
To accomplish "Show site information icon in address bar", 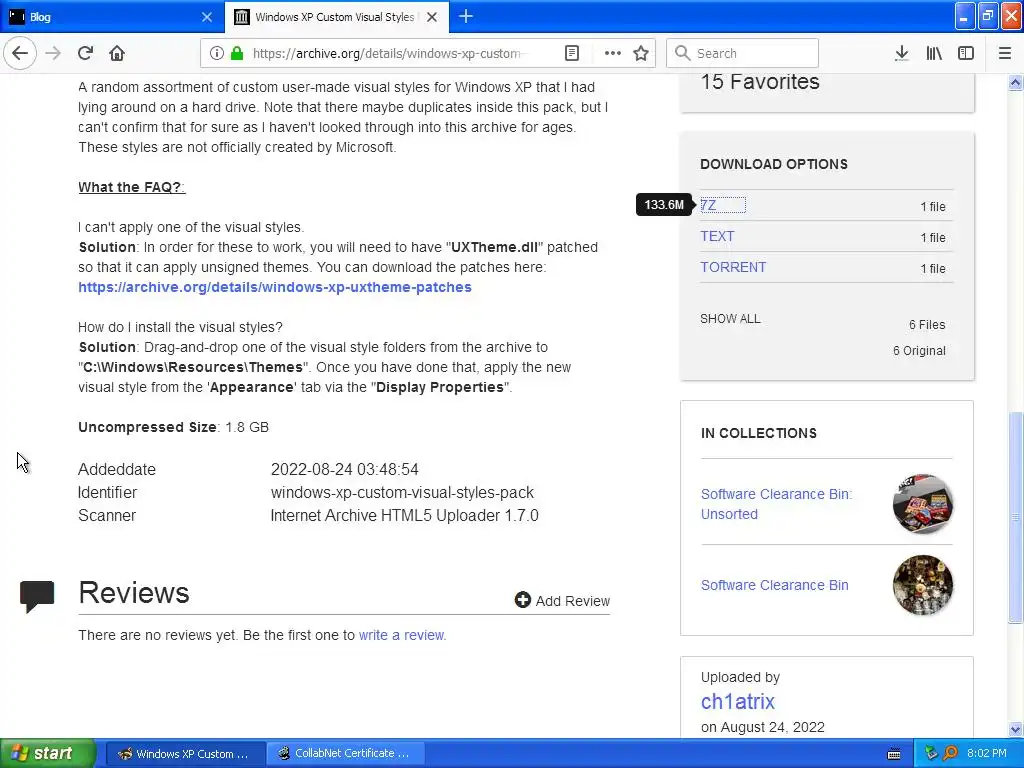I will (216, 53).
